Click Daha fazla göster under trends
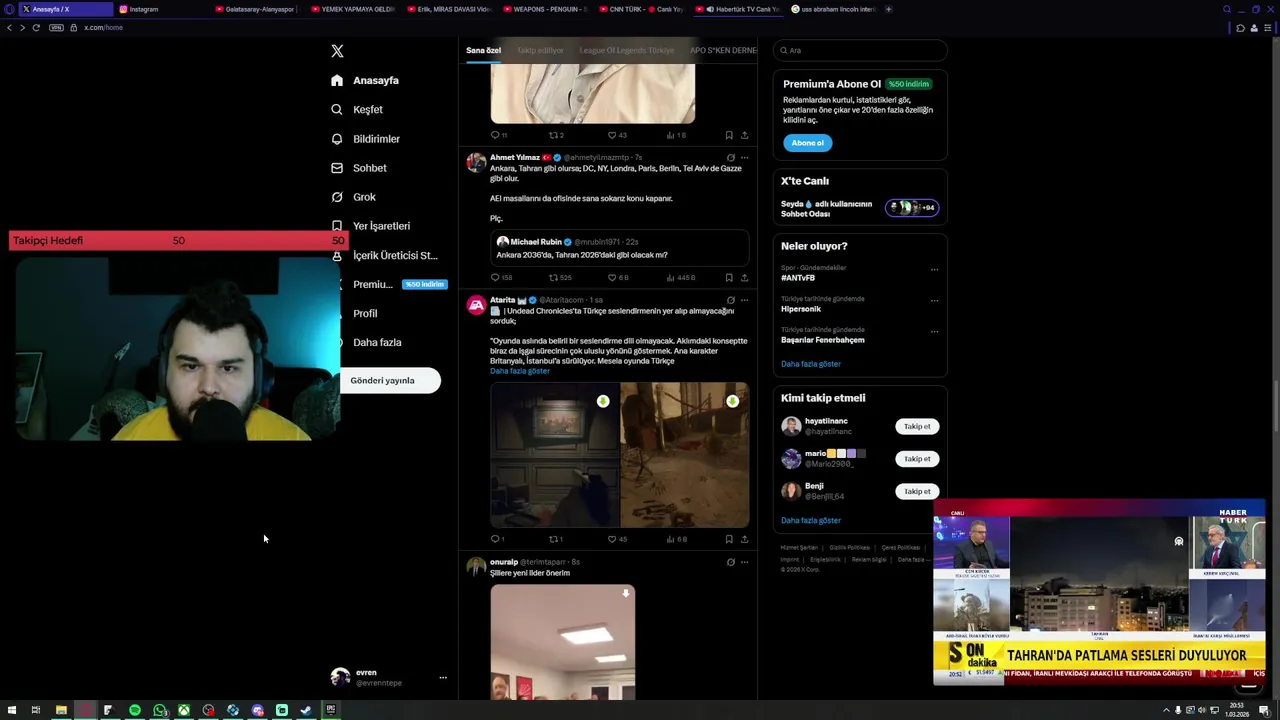Viewport: 1280px width, 720px height. pyautogui.click(x=810, y=364)
